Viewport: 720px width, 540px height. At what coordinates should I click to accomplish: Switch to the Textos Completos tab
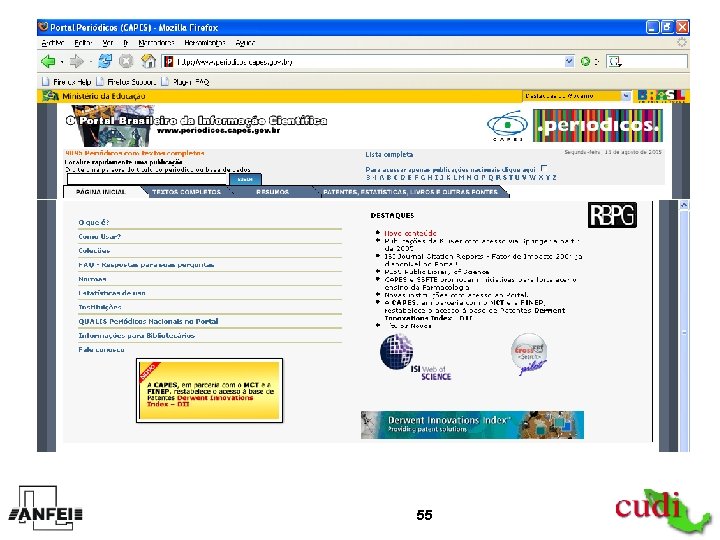pyautogui.click(x=186, y=192)
